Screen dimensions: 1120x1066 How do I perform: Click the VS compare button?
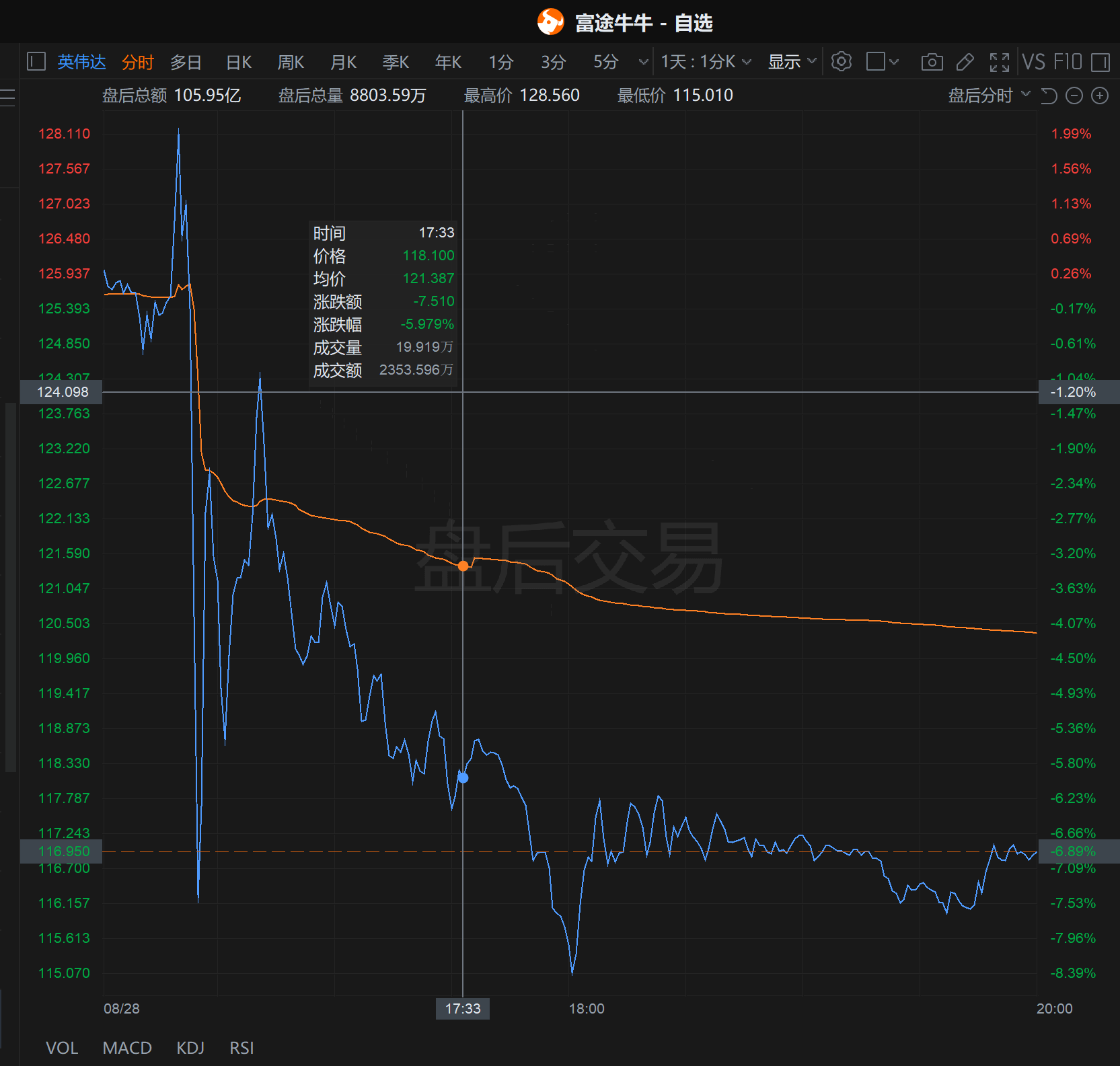[x=1033, y=62]
